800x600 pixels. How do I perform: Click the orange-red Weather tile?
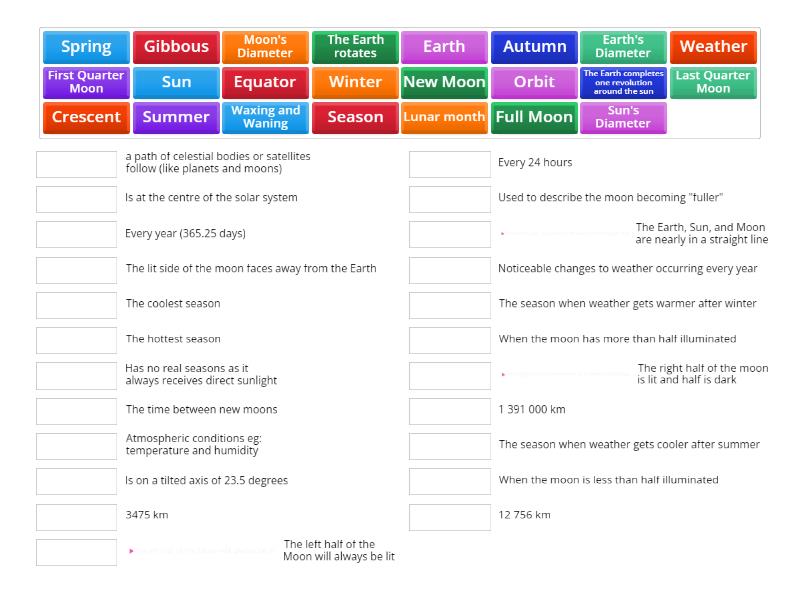tap(713, 47)
